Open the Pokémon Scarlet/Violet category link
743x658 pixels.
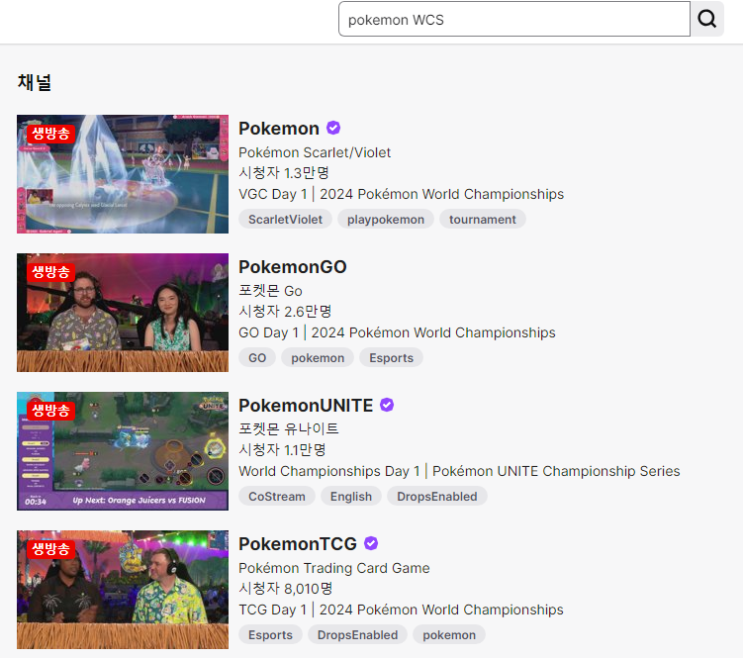click(x=315, y=153)
